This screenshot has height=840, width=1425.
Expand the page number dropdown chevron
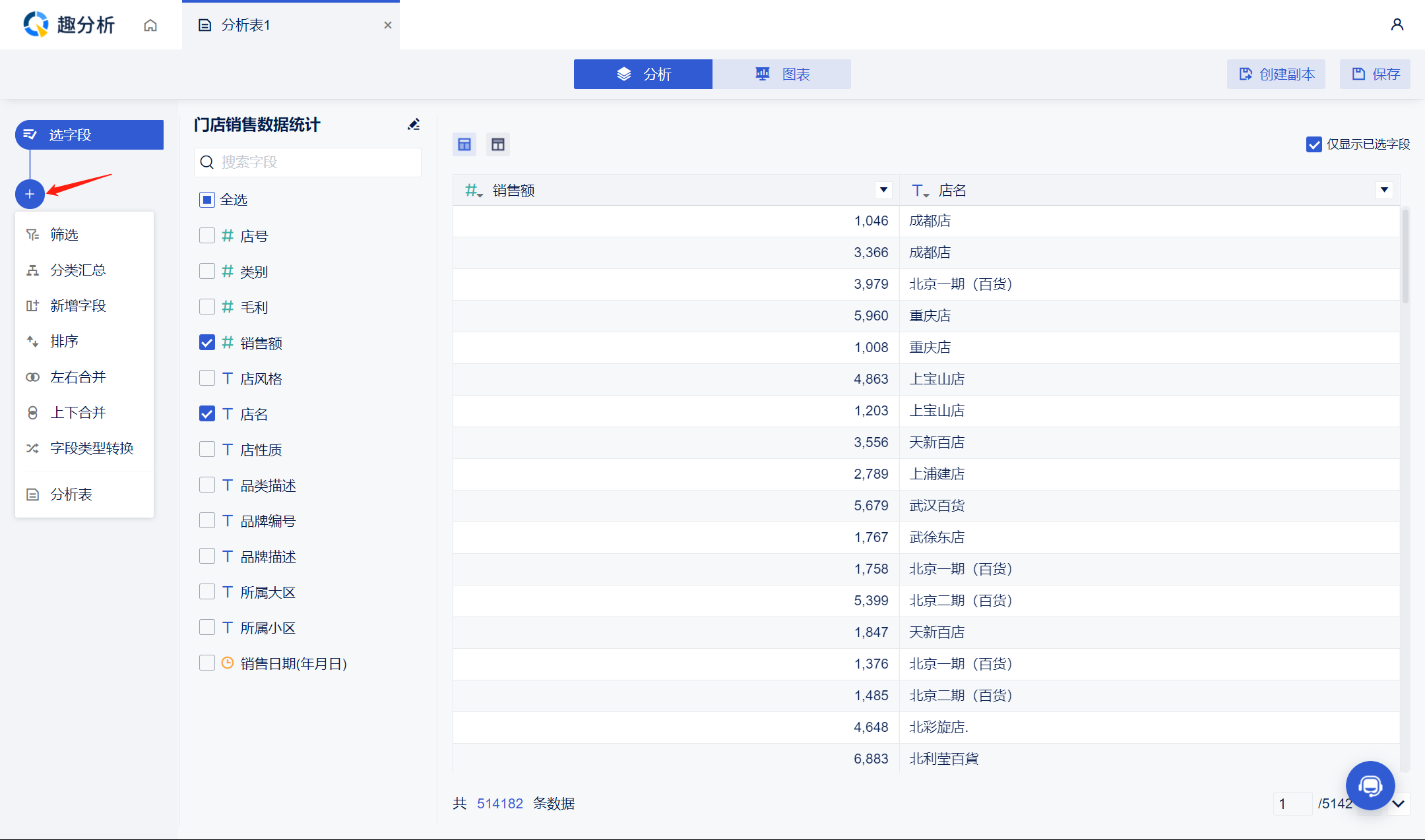(1399, 804)
